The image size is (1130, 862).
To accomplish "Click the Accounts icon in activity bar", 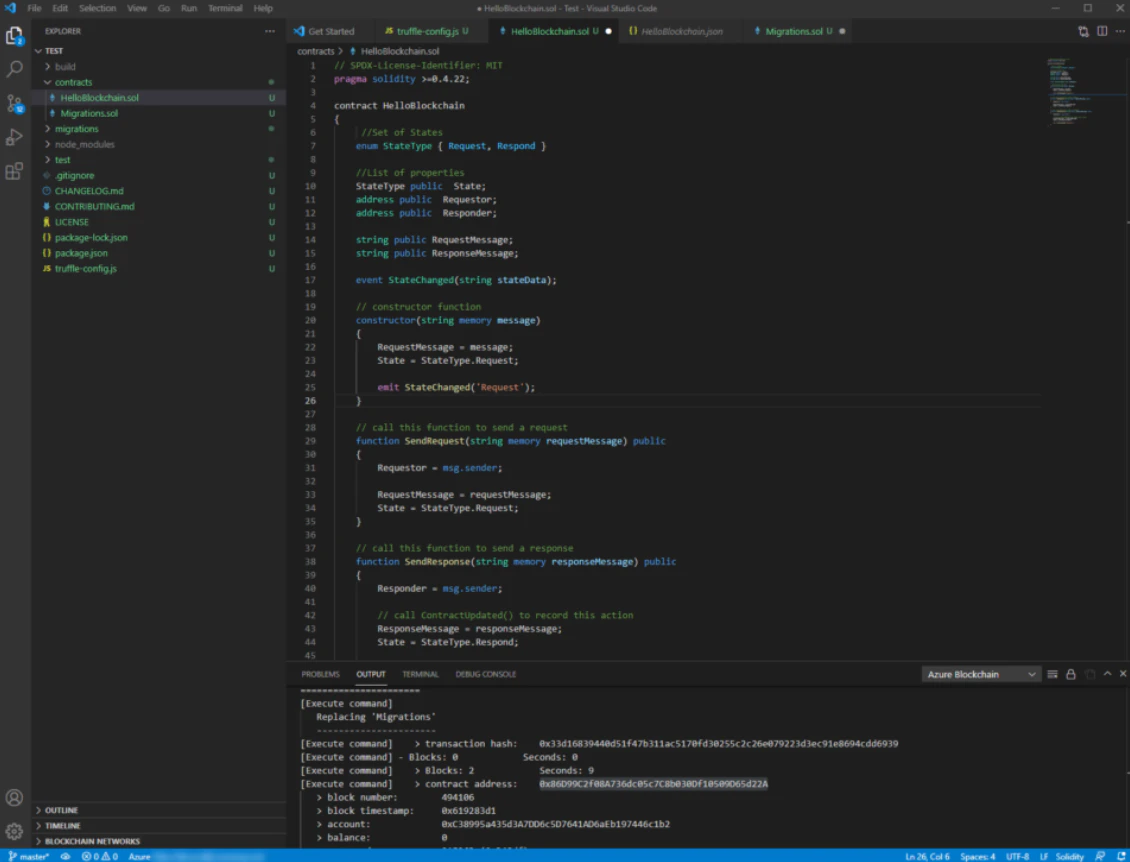I will click(14, 798).
